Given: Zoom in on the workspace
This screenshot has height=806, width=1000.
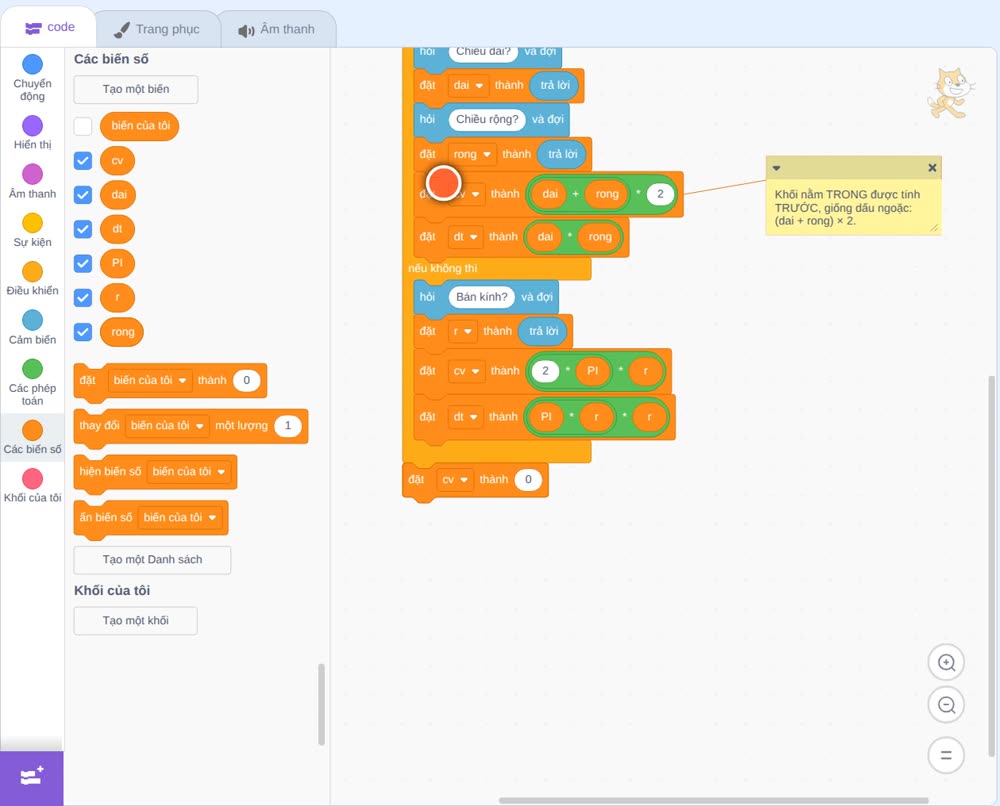Looking at the screenshot, I should coord(946,663).
